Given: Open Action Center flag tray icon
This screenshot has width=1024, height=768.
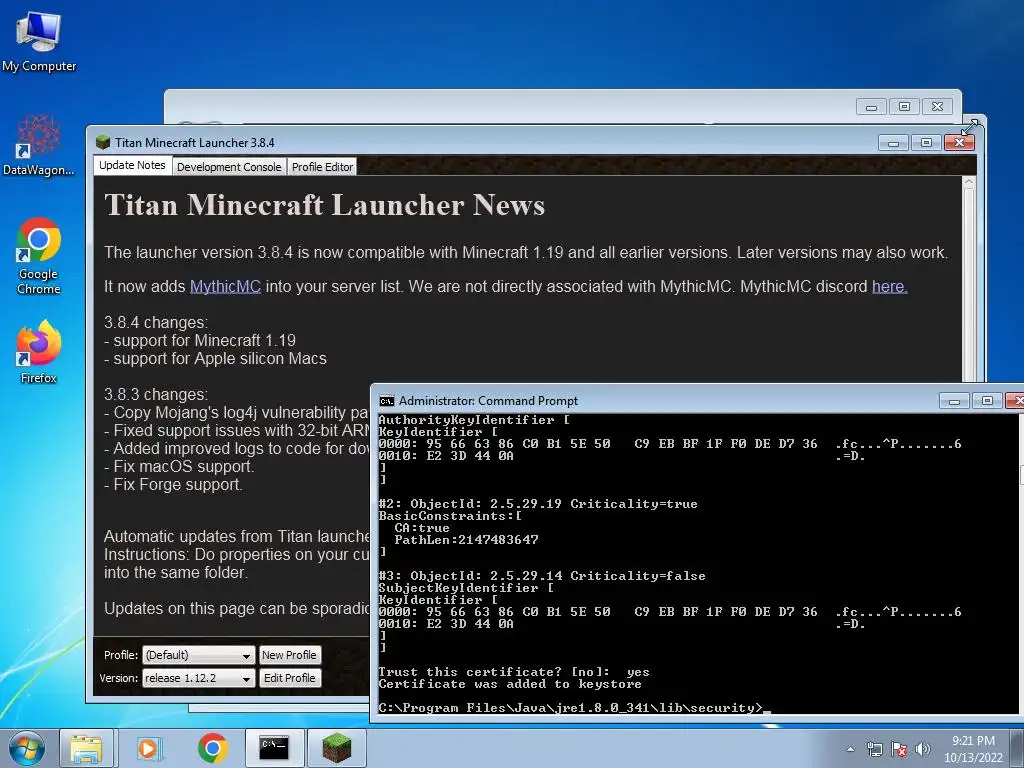Looking at the screenshot, I should (x=899, y=749).
